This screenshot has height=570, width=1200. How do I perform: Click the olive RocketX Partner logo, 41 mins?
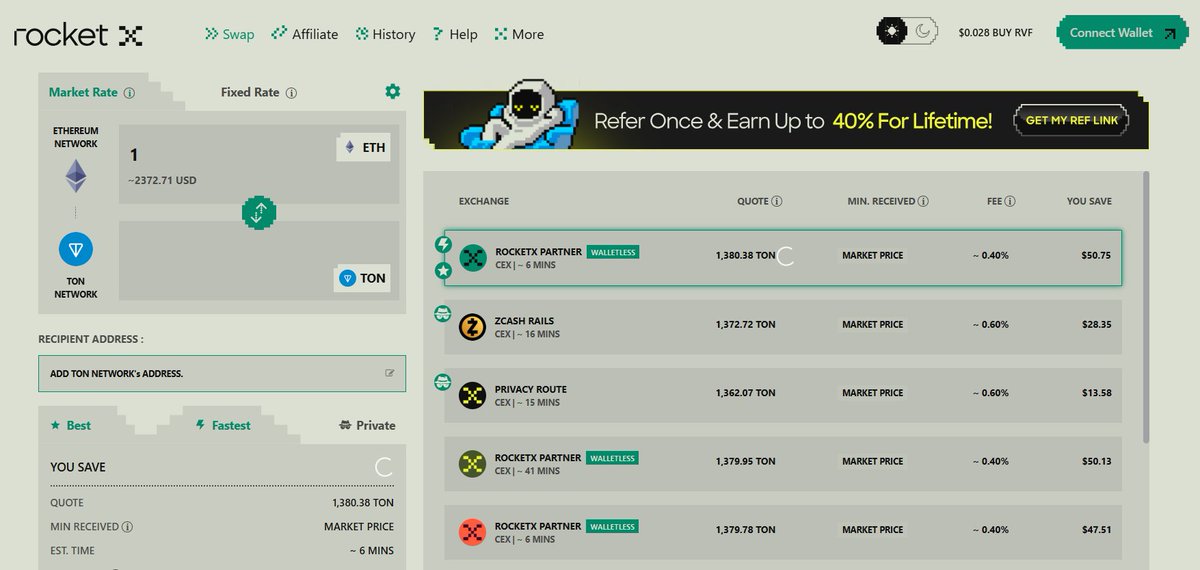(473, 464)
